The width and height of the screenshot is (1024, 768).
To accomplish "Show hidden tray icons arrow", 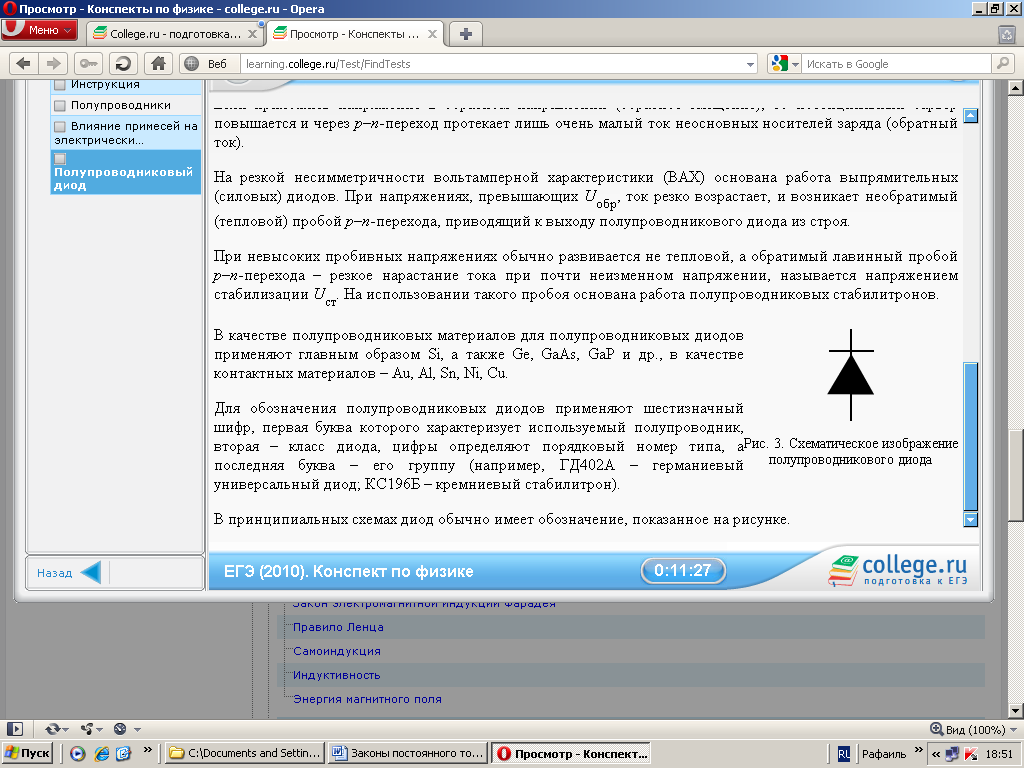I will (x=936, y=754).
